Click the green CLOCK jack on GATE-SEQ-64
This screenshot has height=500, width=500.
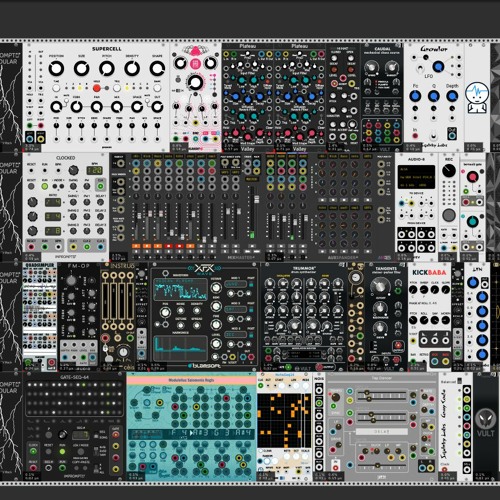[x=33, y=452]
